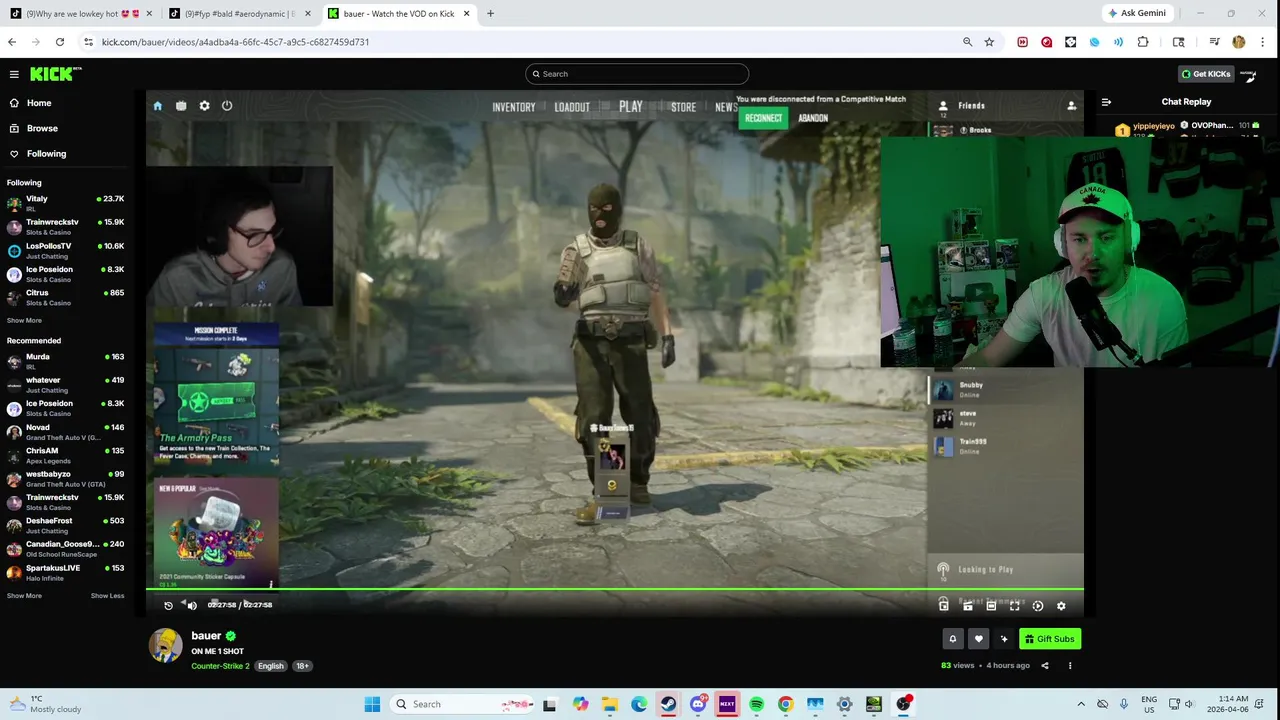
Task: Open the Kick sidebar hamburger menu
Action: [x=14, y=74]
